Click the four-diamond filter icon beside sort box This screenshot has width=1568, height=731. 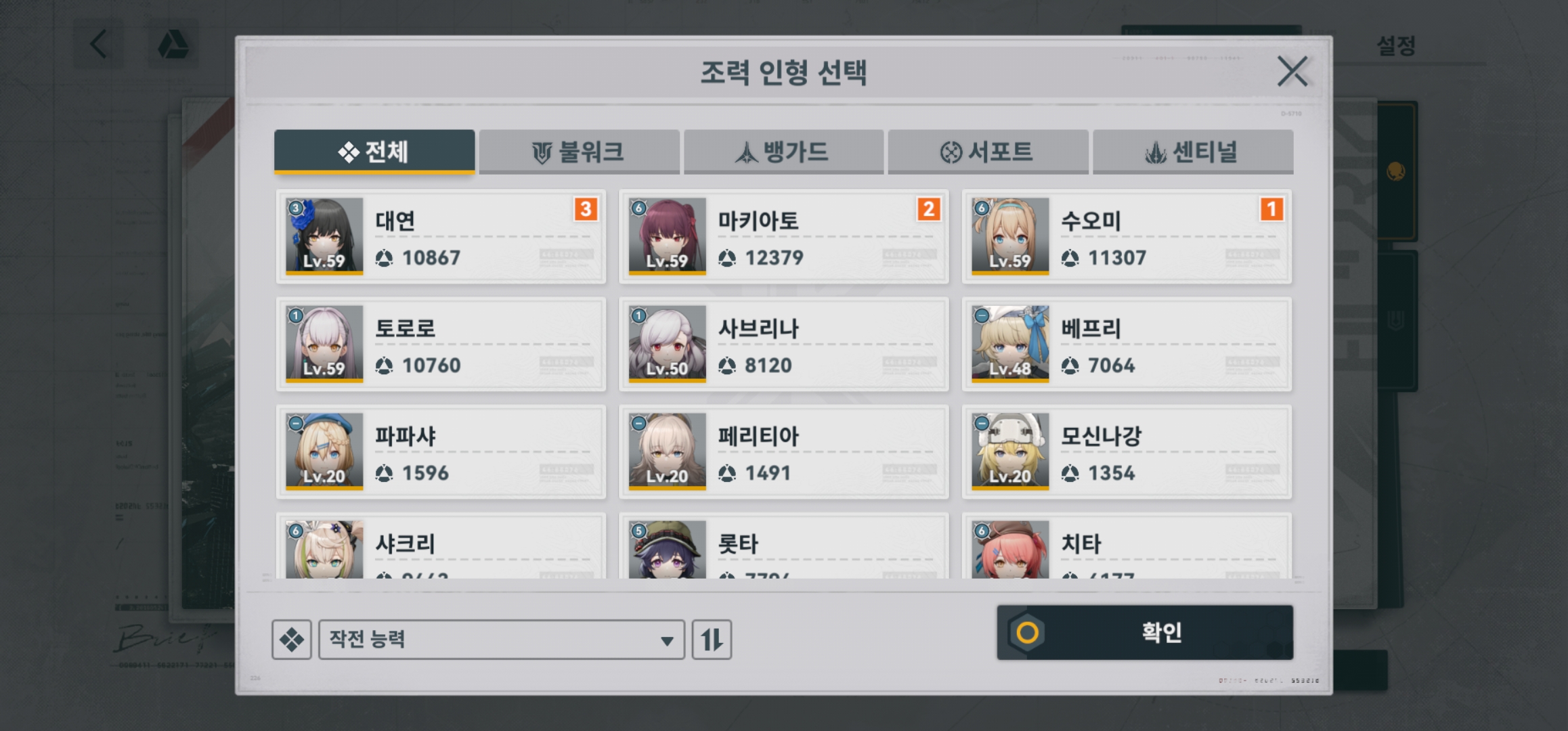click(292, 639)
